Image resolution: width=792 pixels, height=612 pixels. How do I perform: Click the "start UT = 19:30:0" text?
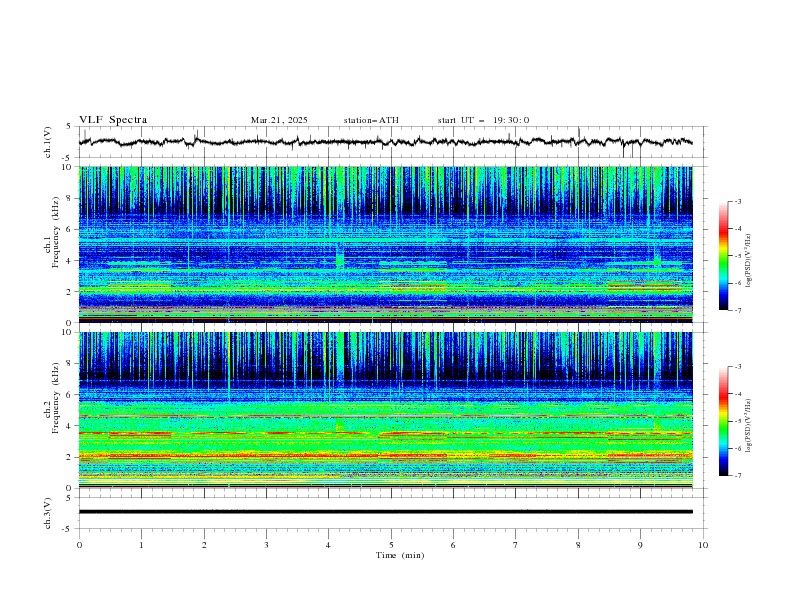(x=483, y=120)
